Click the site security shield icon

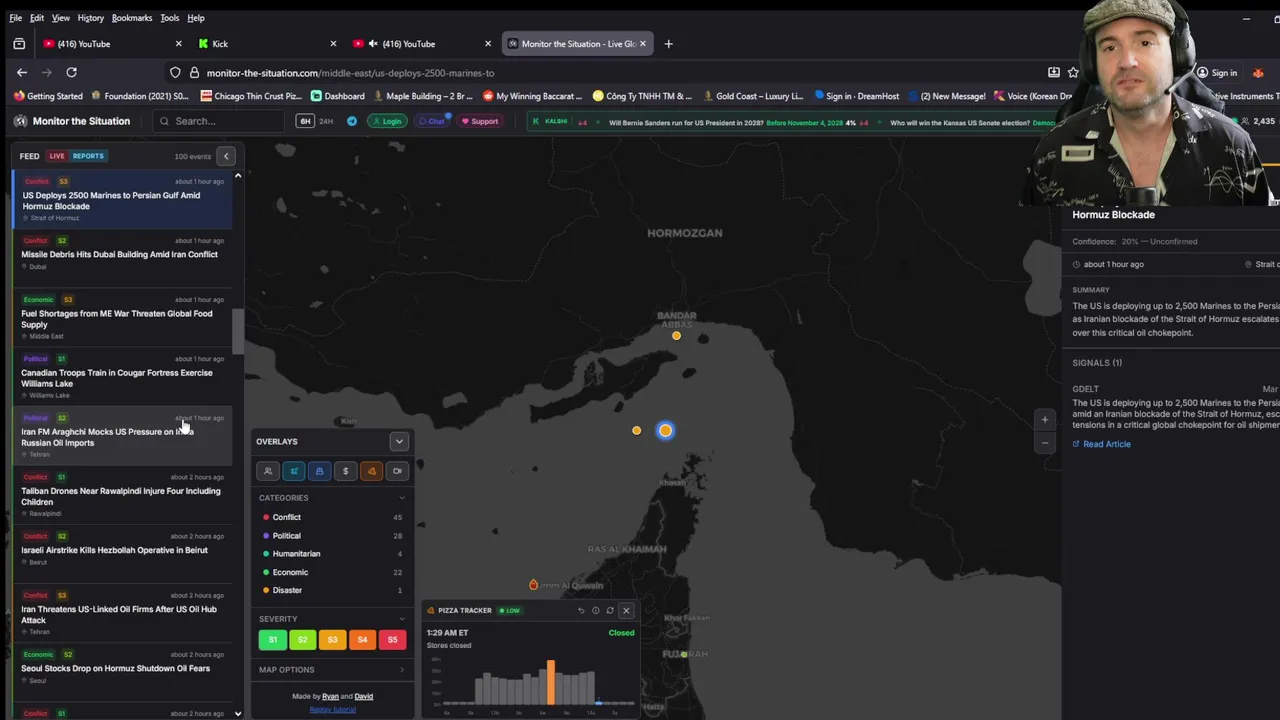[x=175, y=72]
